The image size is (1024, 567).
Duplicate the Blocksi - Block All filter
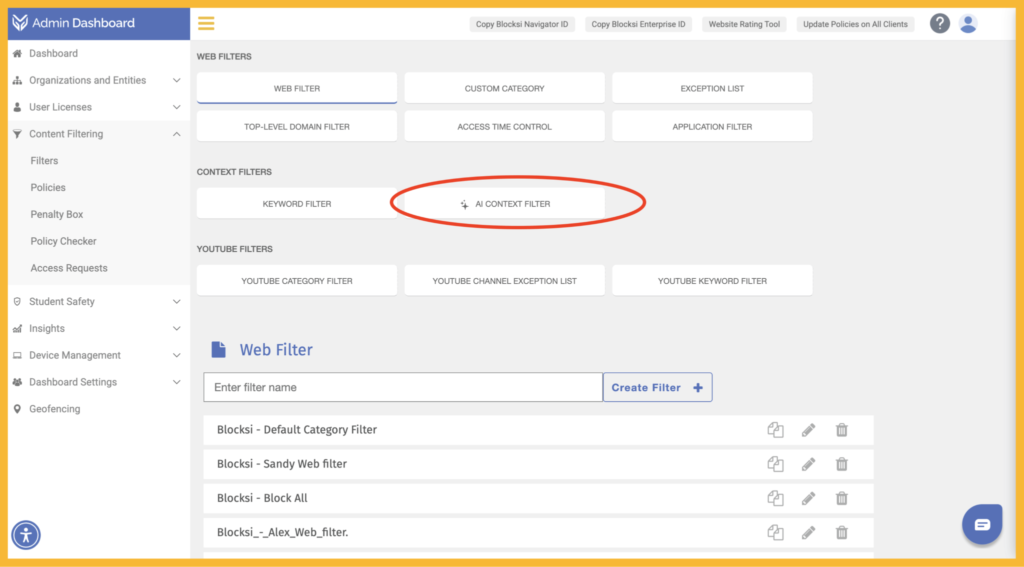coord(775,498)
